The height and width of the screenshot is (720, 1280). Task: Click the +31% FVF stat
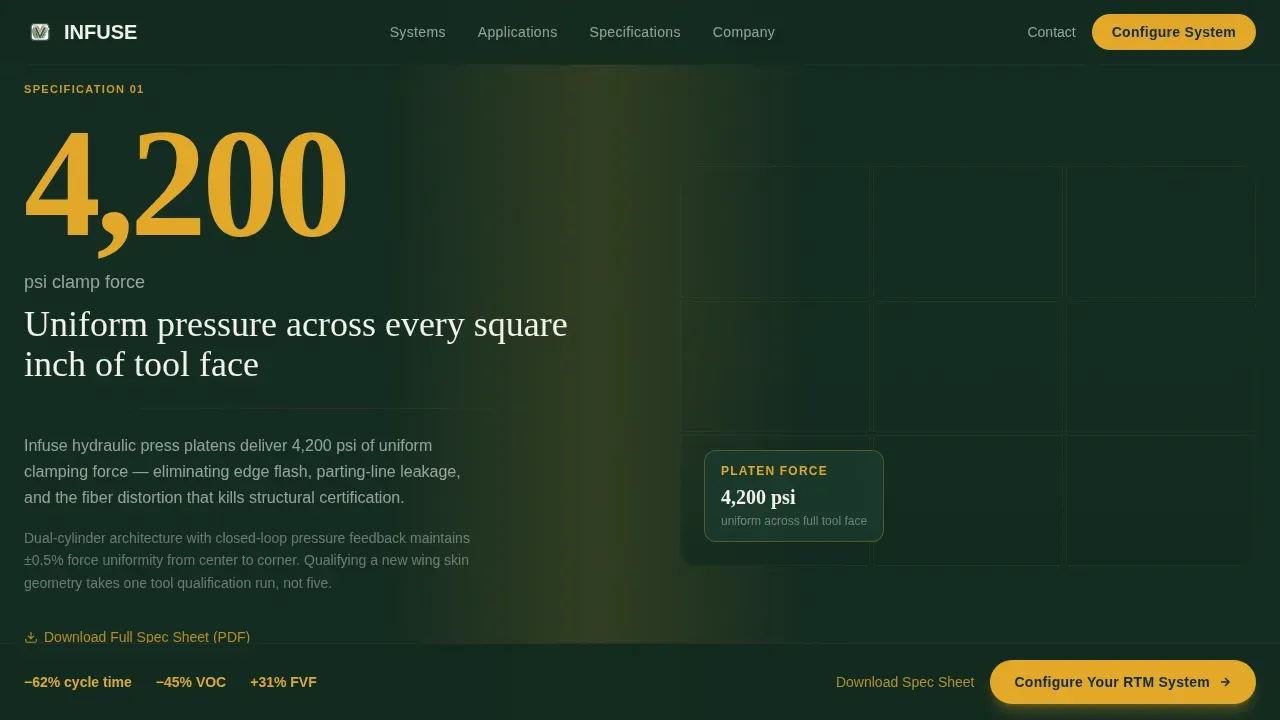pyautogui.click(x=283, y=682)
